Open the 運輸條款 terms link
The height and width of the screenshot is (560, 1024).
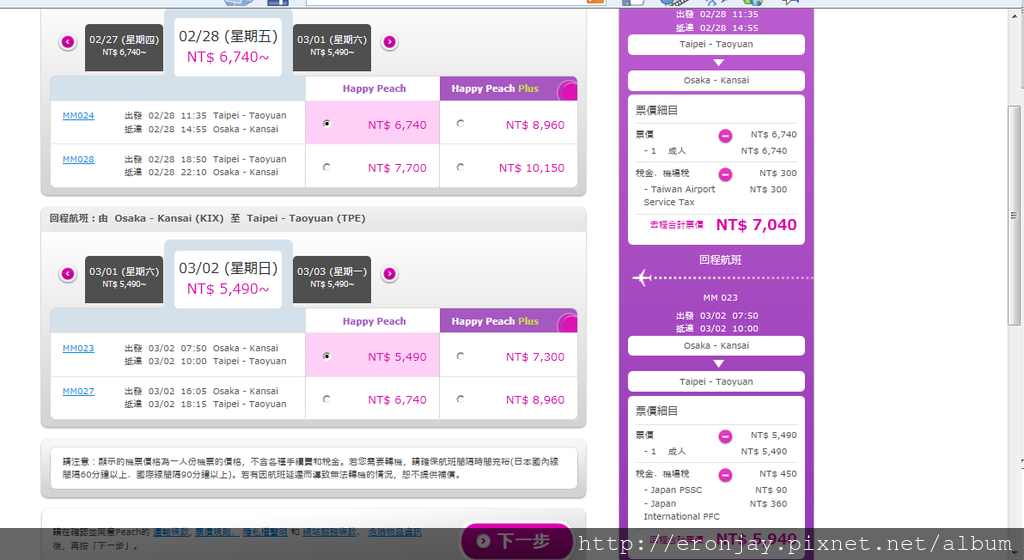pyautogui.click(x=171, y=533)
